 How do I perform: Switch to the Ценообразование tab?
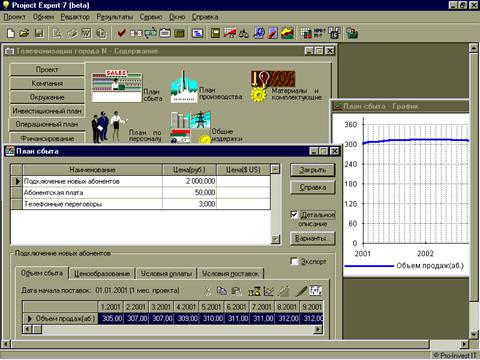point(102,274)
